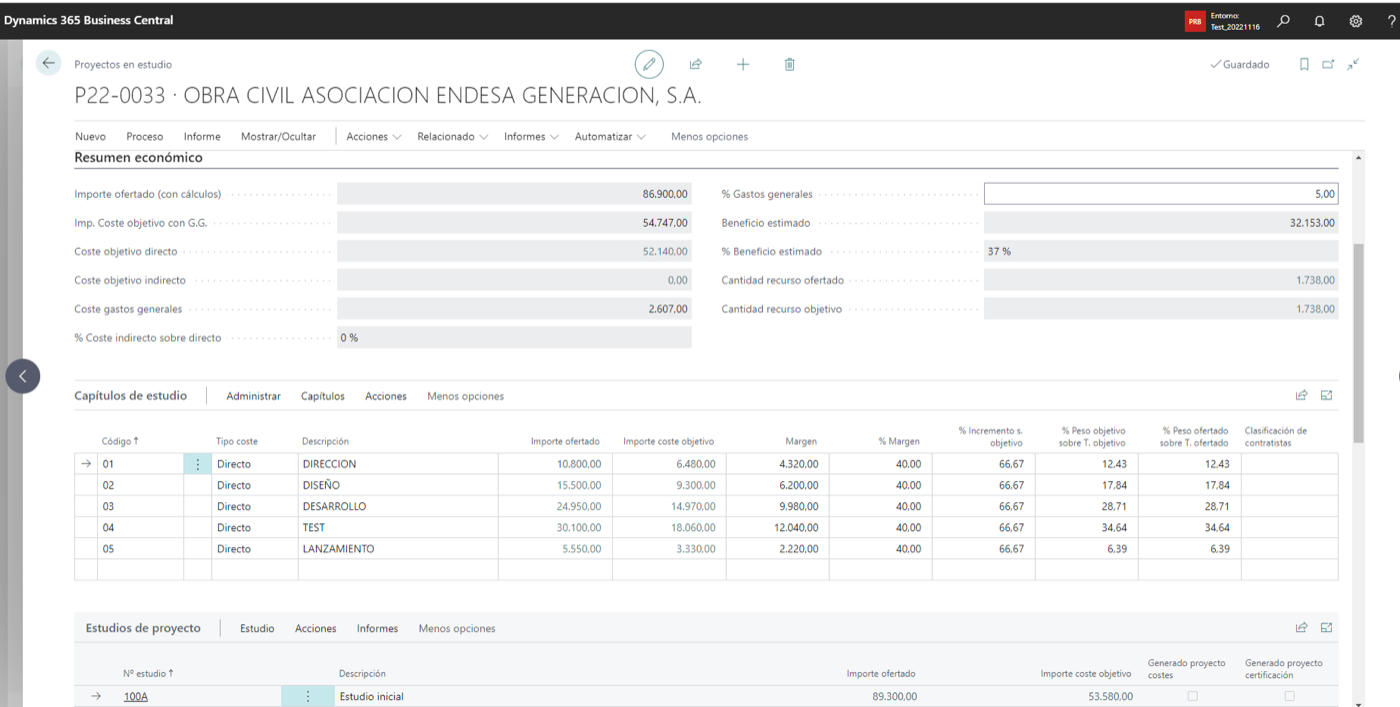Click Menos opciones in Capítulos de estudio
The height and width of the screenshot is (707, 1400).
coord(465,396)
